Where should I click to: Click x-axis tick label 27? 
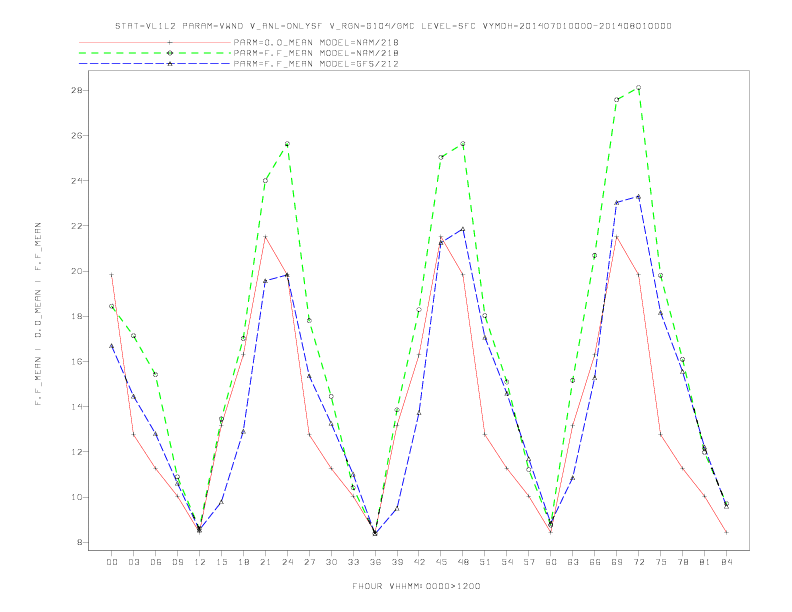[x=309, y=562]
